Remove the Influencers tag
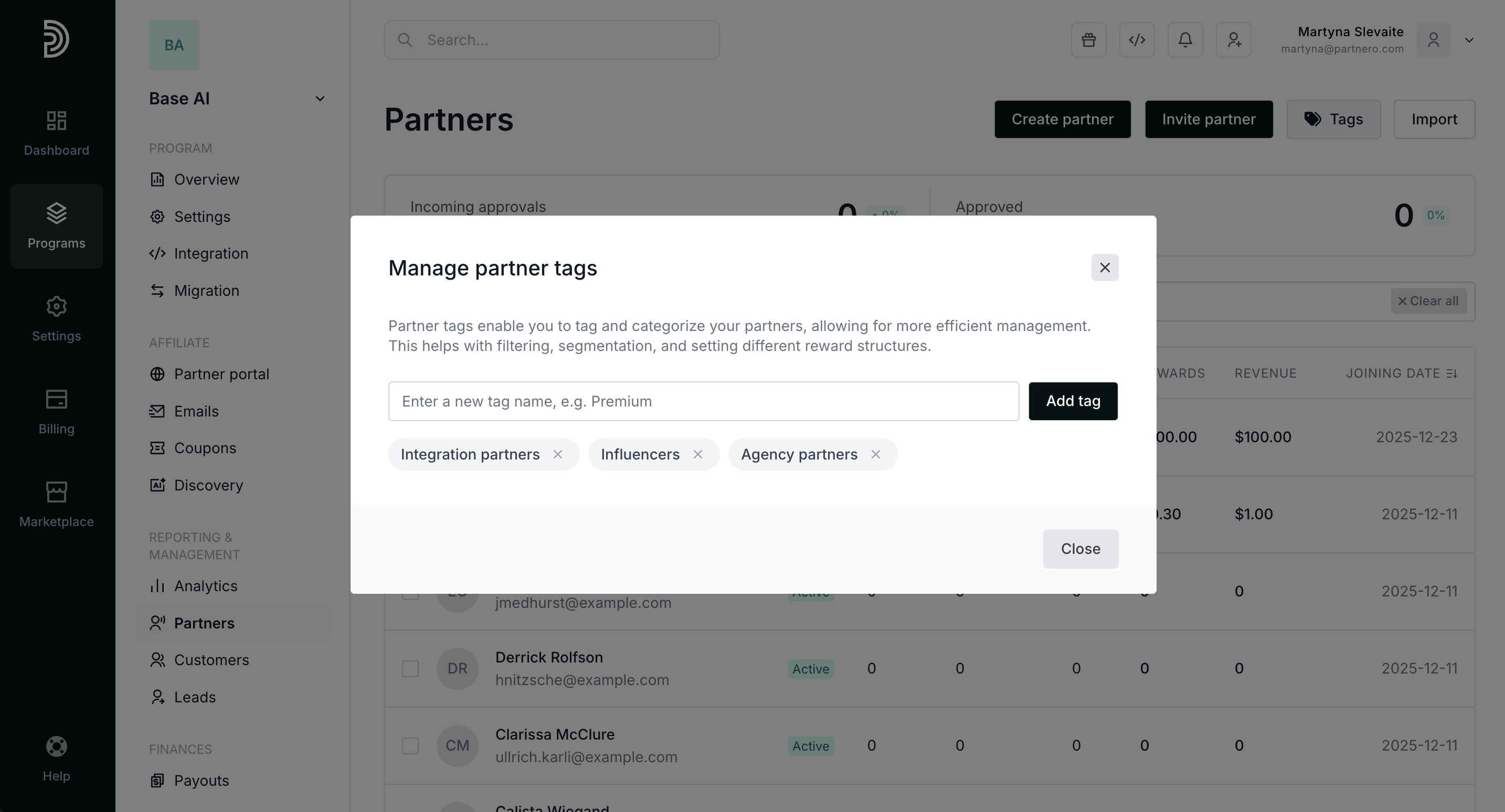 [697, 454]
